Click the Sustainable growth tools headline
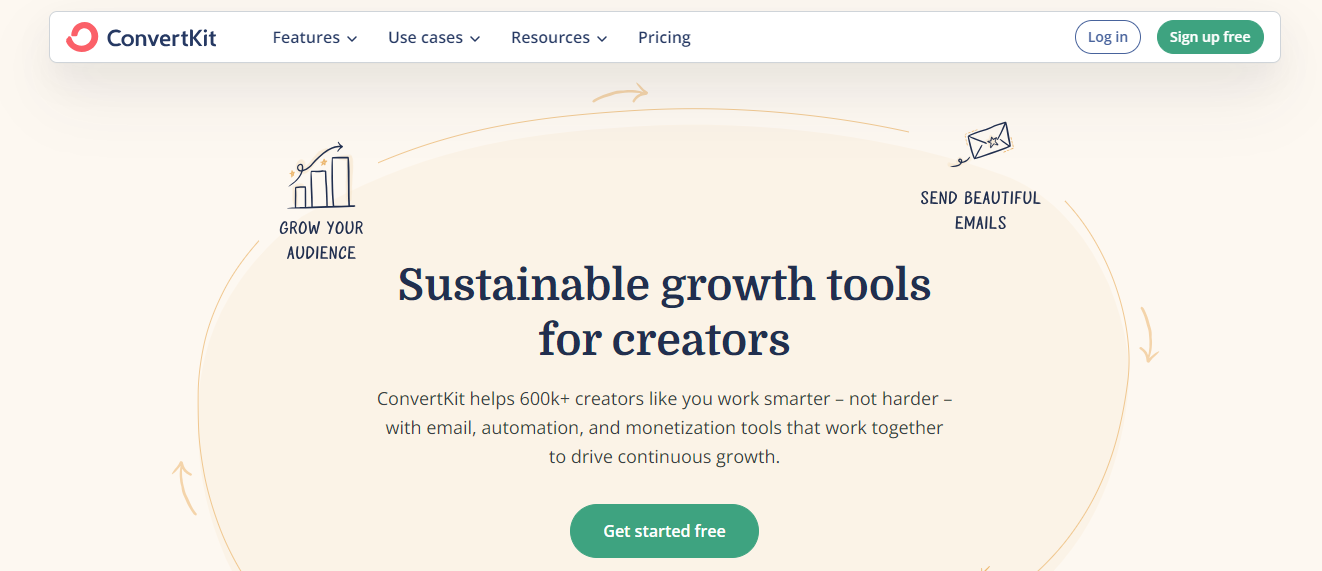 [x=664, y=312]
